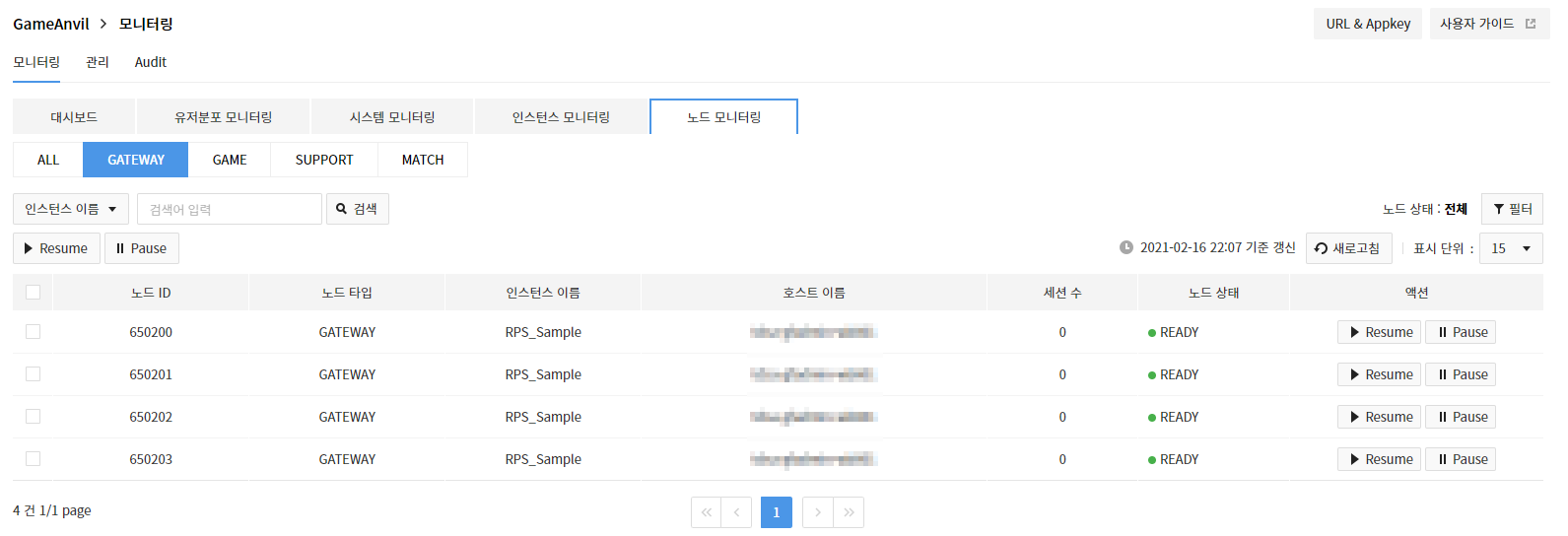Pause node 650202

tap(1461, 417)
